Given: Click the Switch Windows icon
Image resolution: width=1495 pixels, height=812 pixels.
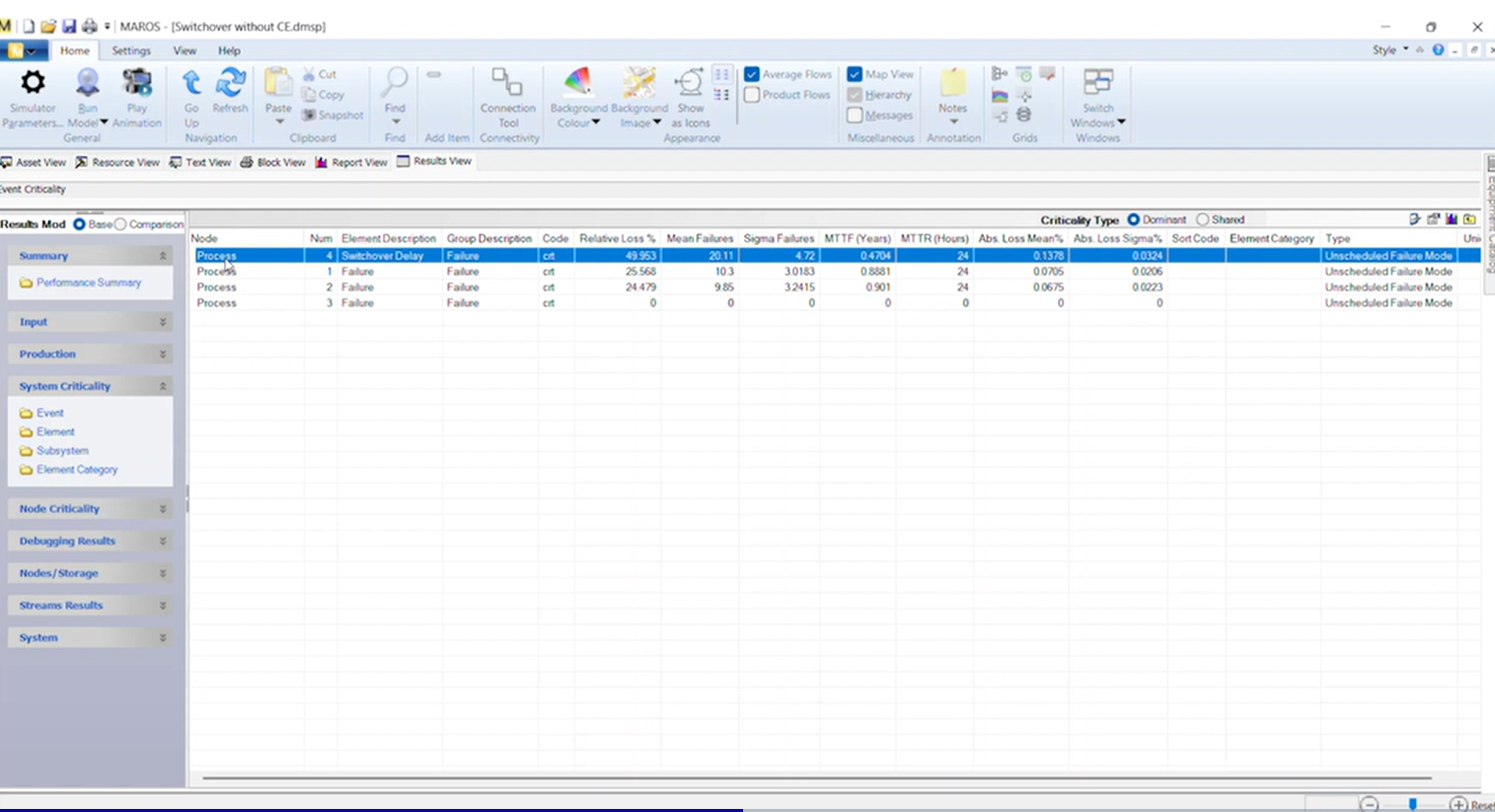Looking at the screenshot, I should point(1097,82).
